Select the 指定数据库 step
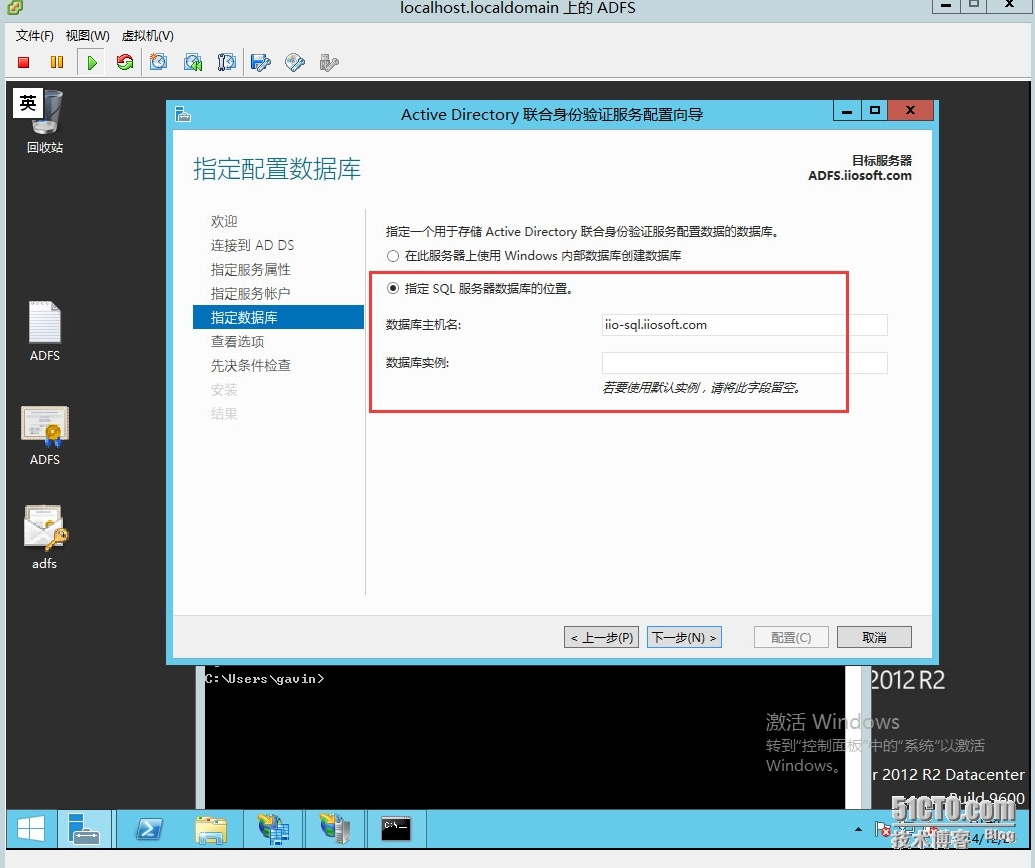 (278, 317)
